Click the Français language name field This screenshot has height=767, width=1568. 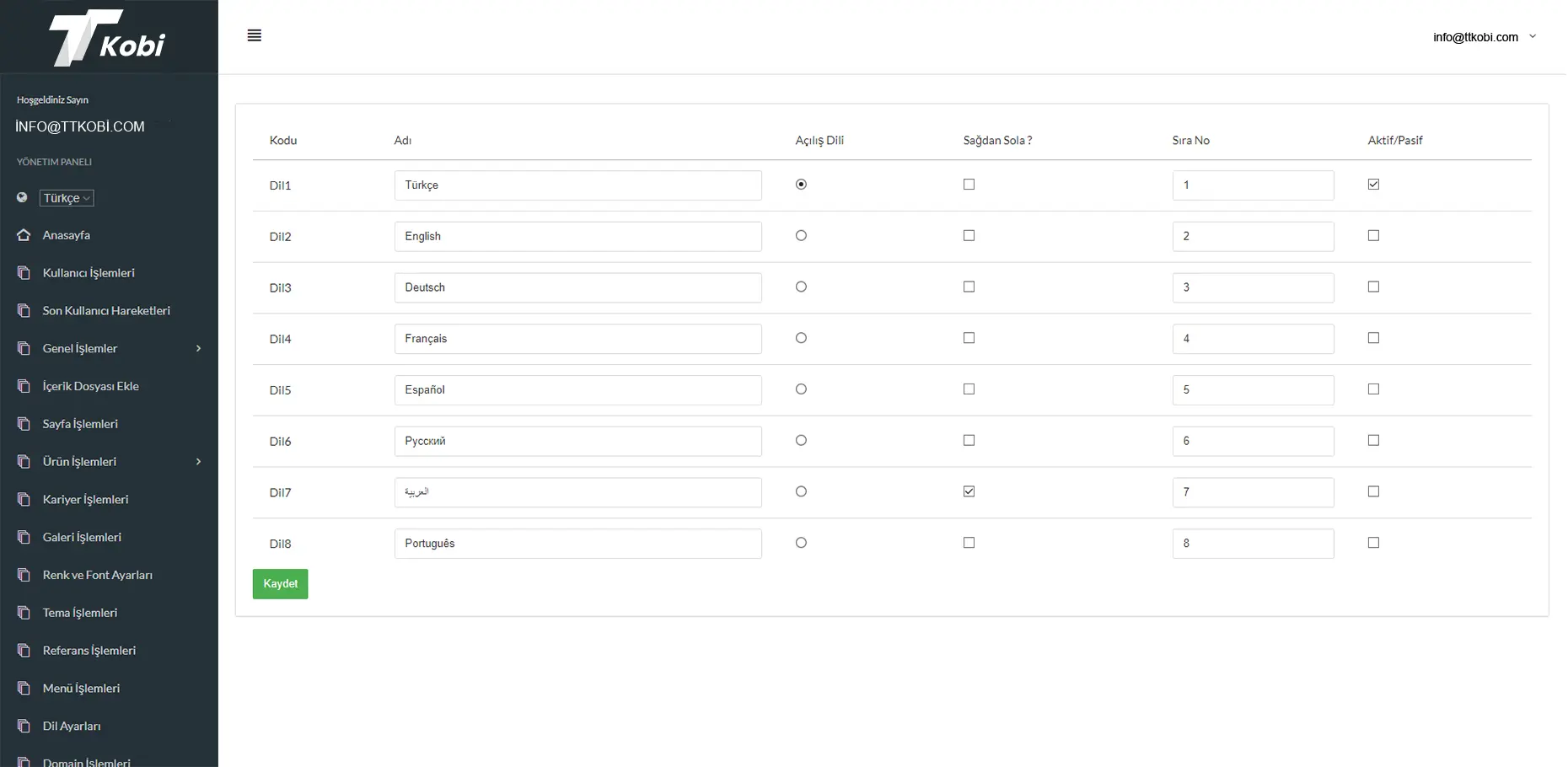point(577,339)
